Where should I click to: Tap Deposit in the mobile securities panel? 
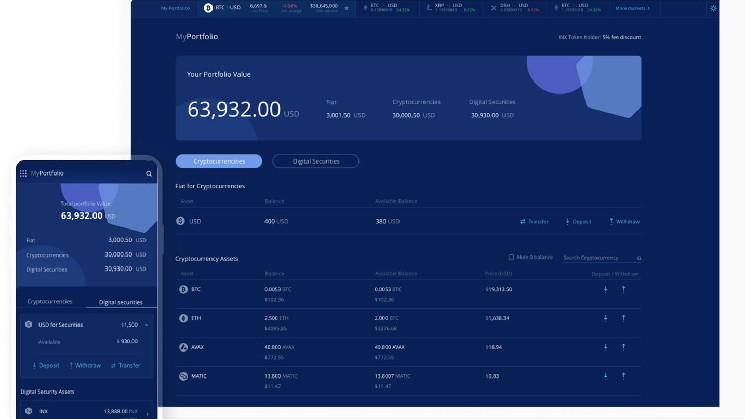(x=42, y=365)
